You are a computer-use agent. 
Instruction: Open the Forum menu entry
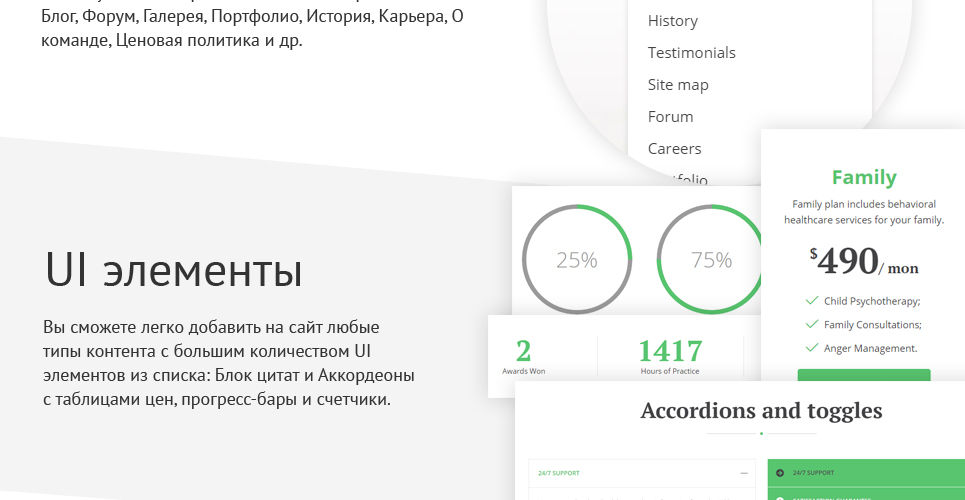point(670,117)
